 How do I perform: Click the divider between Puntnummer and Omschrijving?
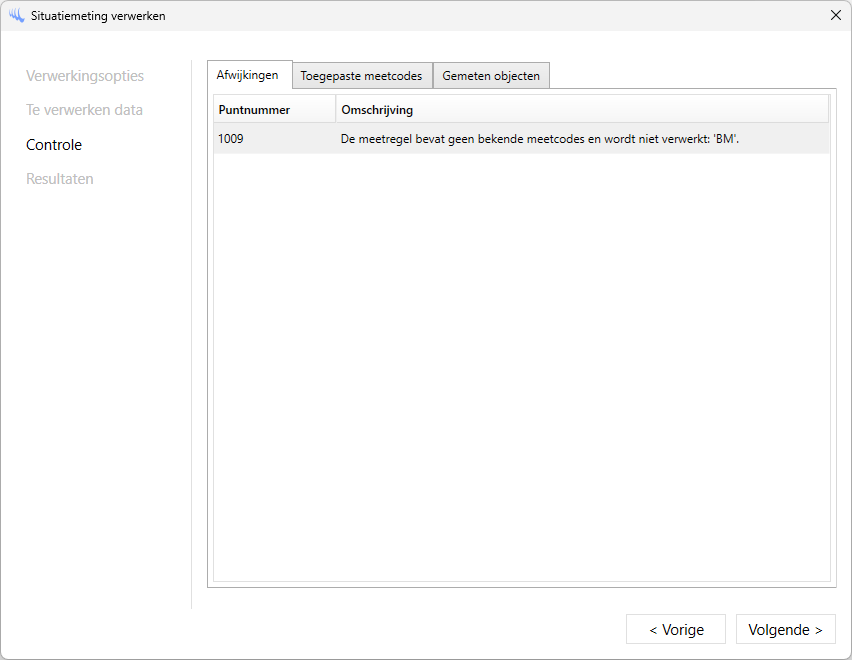point(335,109)
